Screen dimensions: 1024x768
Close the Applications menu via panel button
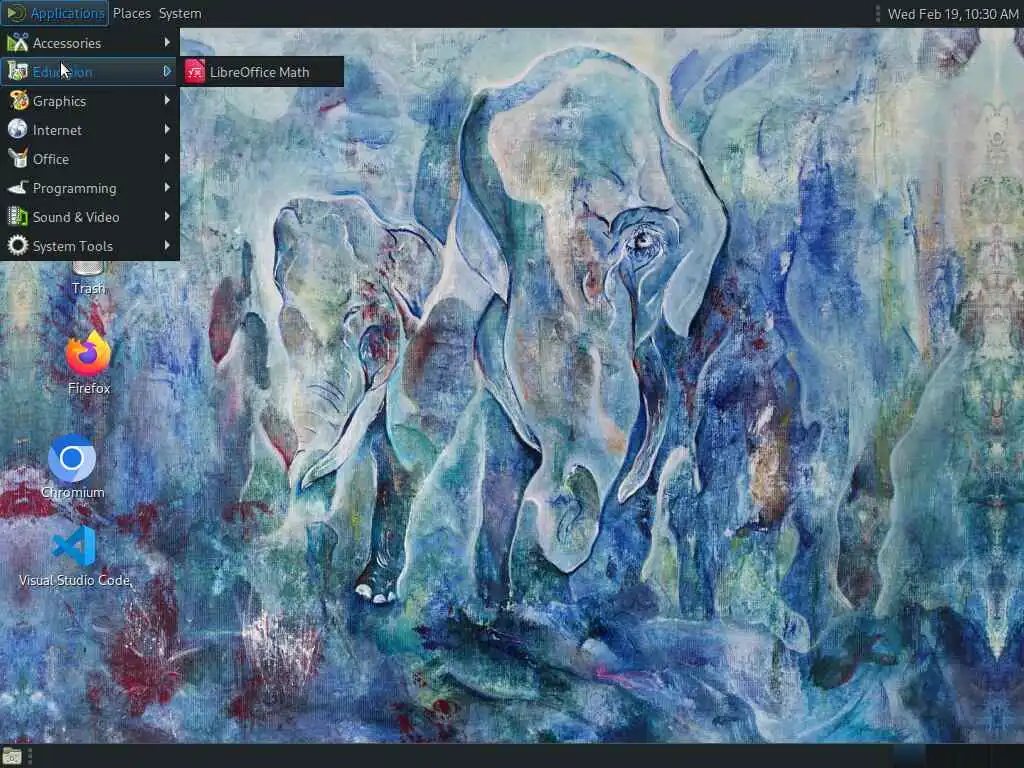point(55,13)
